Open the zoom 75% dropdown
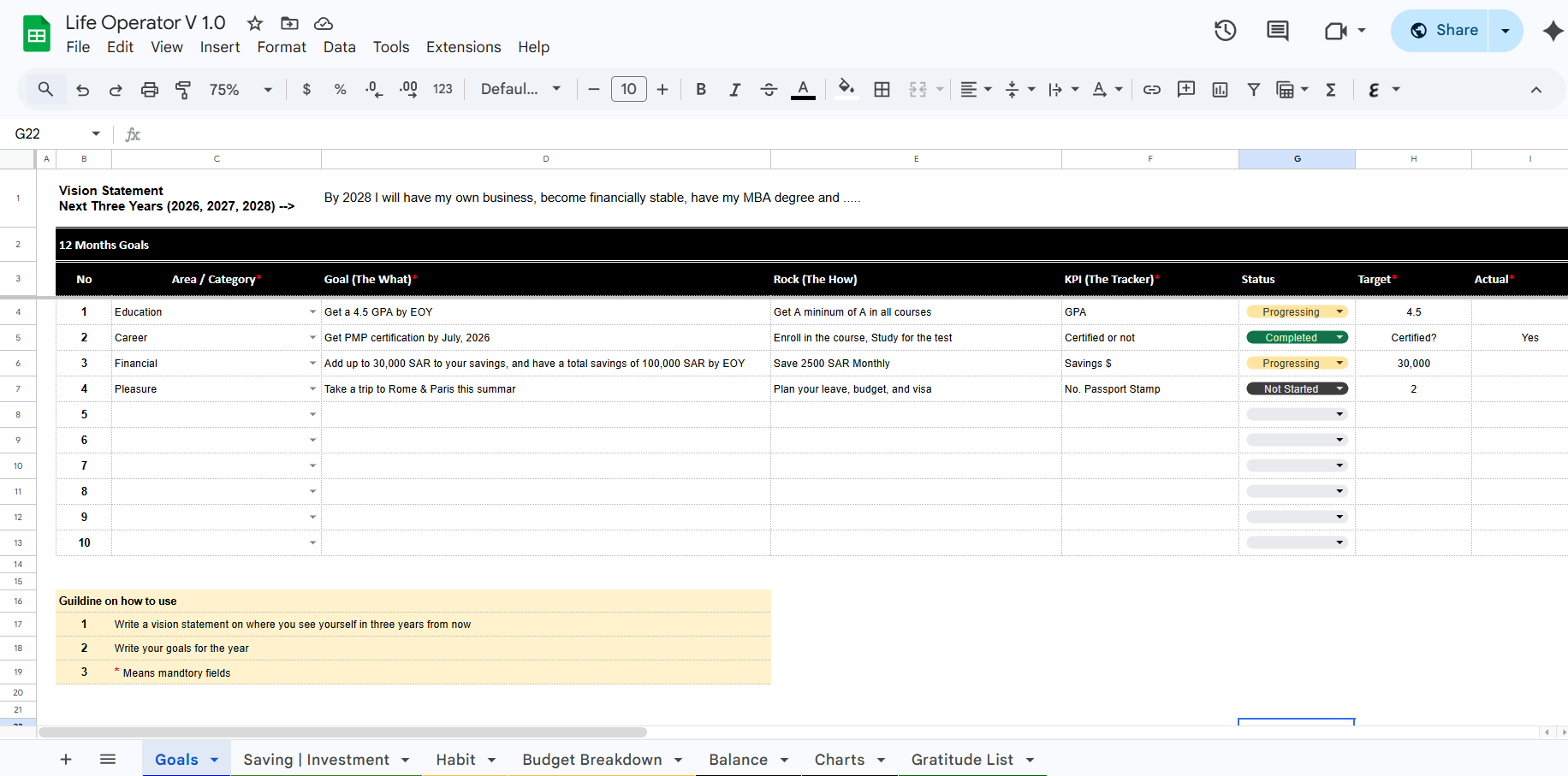Image resolution: width=1568 pixels, height=776 pixels. click(x=241, y=90)
